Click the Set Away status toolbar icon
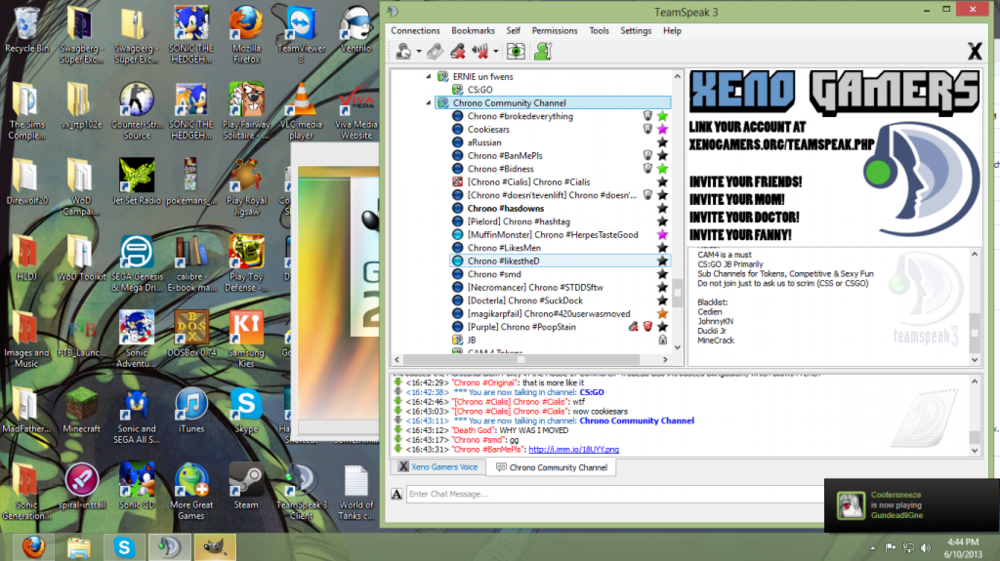This screenshot has width=1000, height=561. click(403, 52)
